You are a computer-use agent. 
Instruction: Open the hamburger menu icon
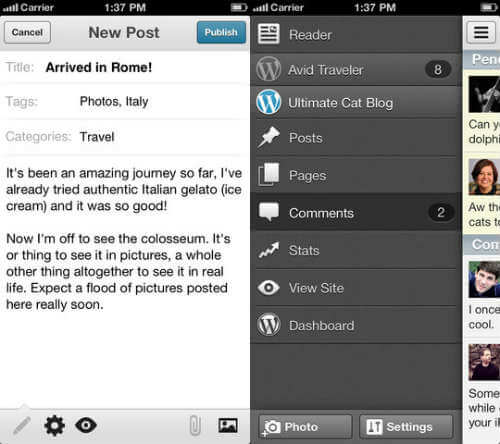(481, 32)
